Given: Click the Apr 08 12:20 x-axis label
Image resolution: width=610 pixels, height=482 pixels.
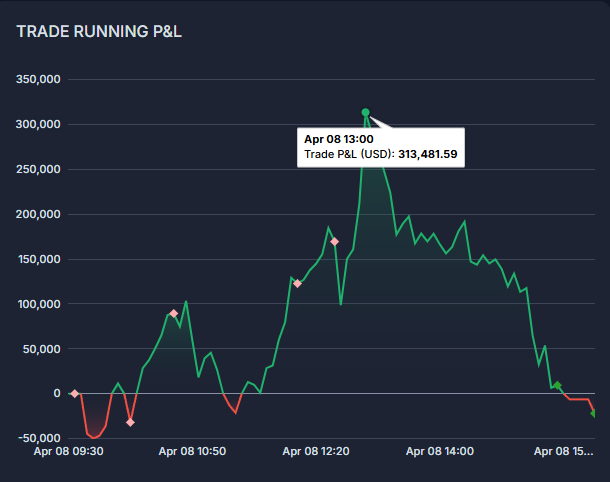Looking at the screenshot, I should [316, 451].
